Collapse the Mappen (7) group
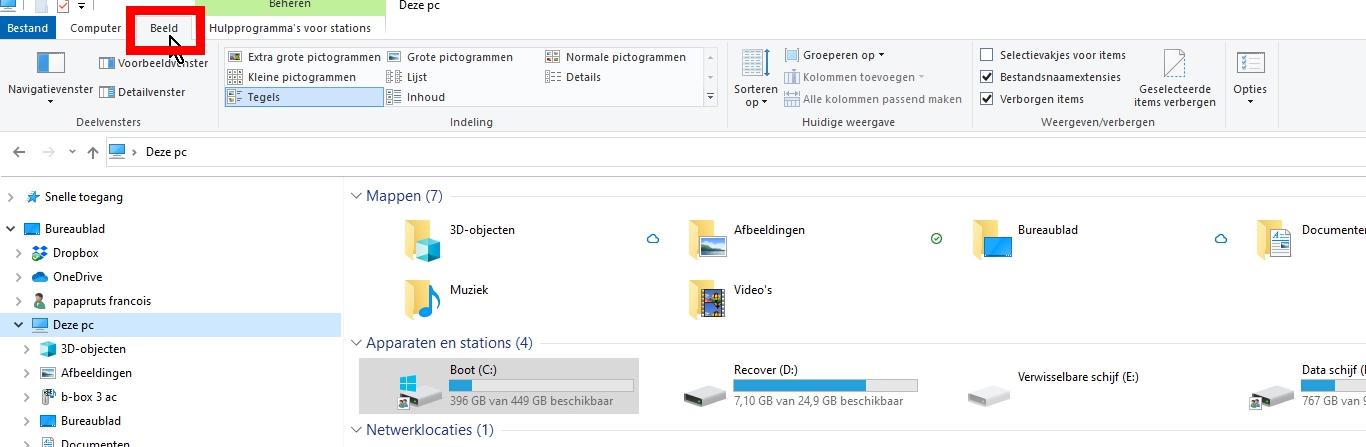The height and width of the screenshot is (447, 1366). (x=357, y=196)
